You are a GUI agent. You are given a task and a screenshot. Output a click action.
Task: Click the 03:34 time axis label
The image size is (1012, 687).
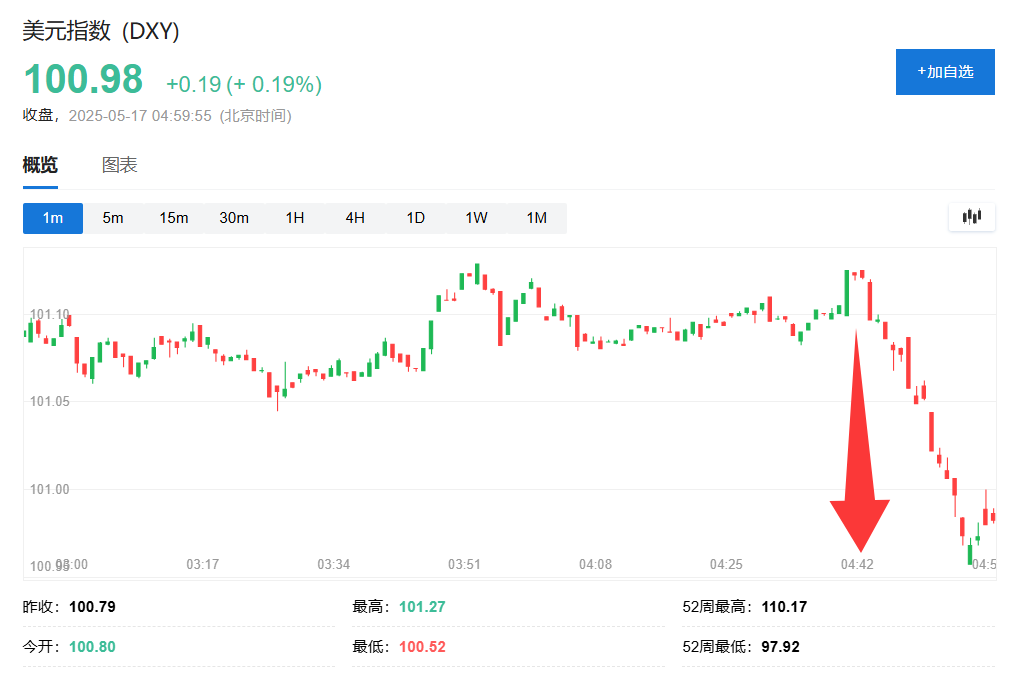tap(334, 564)
